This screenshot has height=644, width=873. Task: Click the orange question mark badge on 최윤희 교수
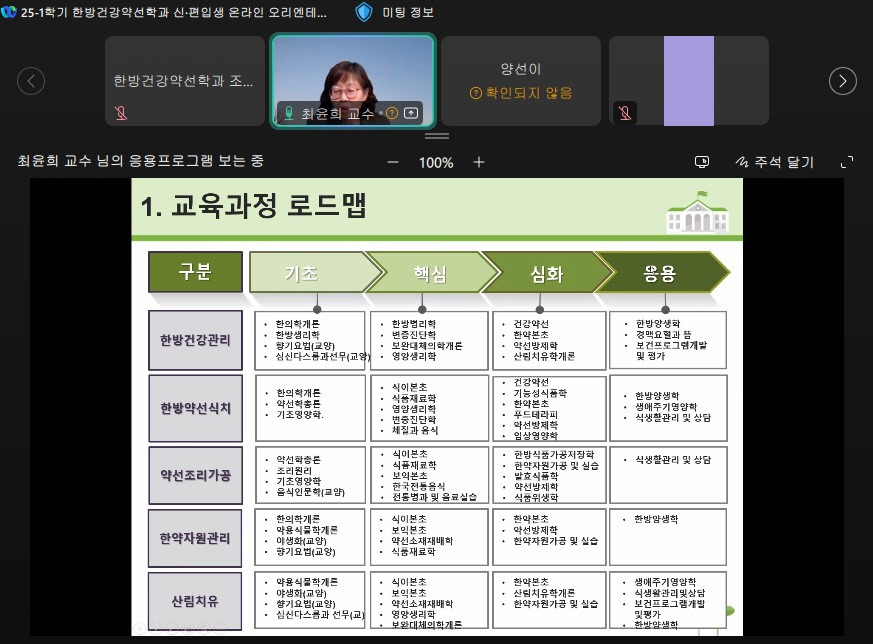392,113
